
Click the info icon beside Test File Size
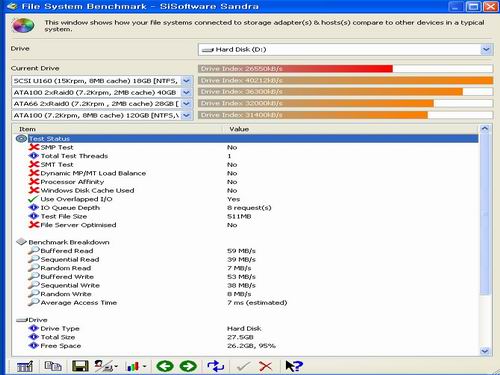pos(34,216)
